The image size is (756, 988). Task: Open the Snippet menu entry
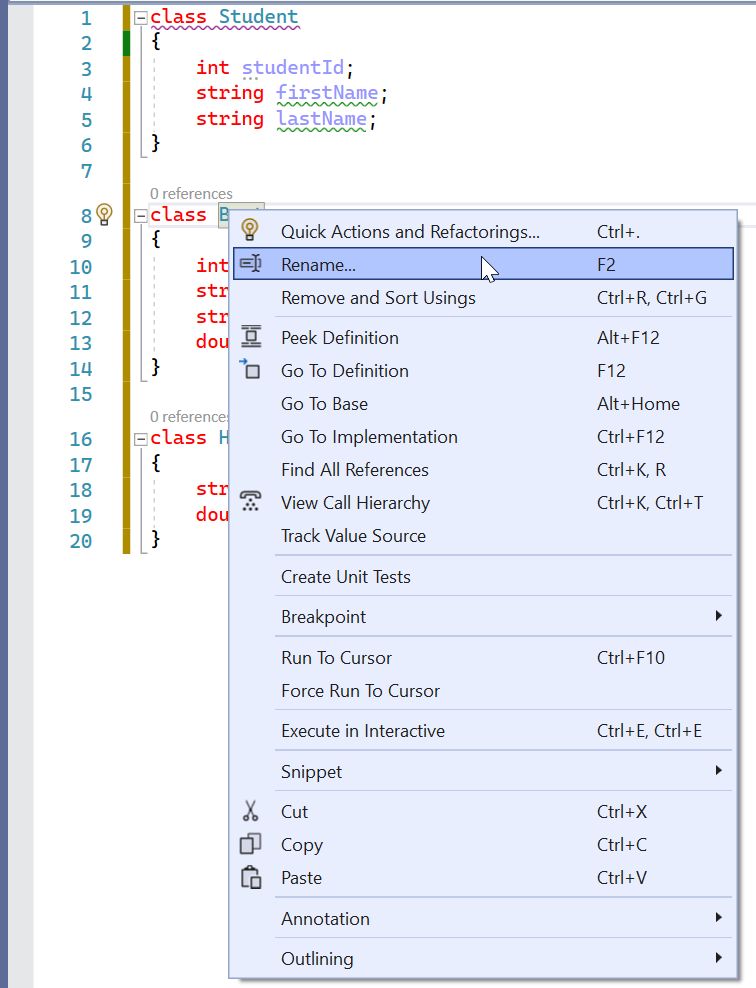[x=483, y=772]
